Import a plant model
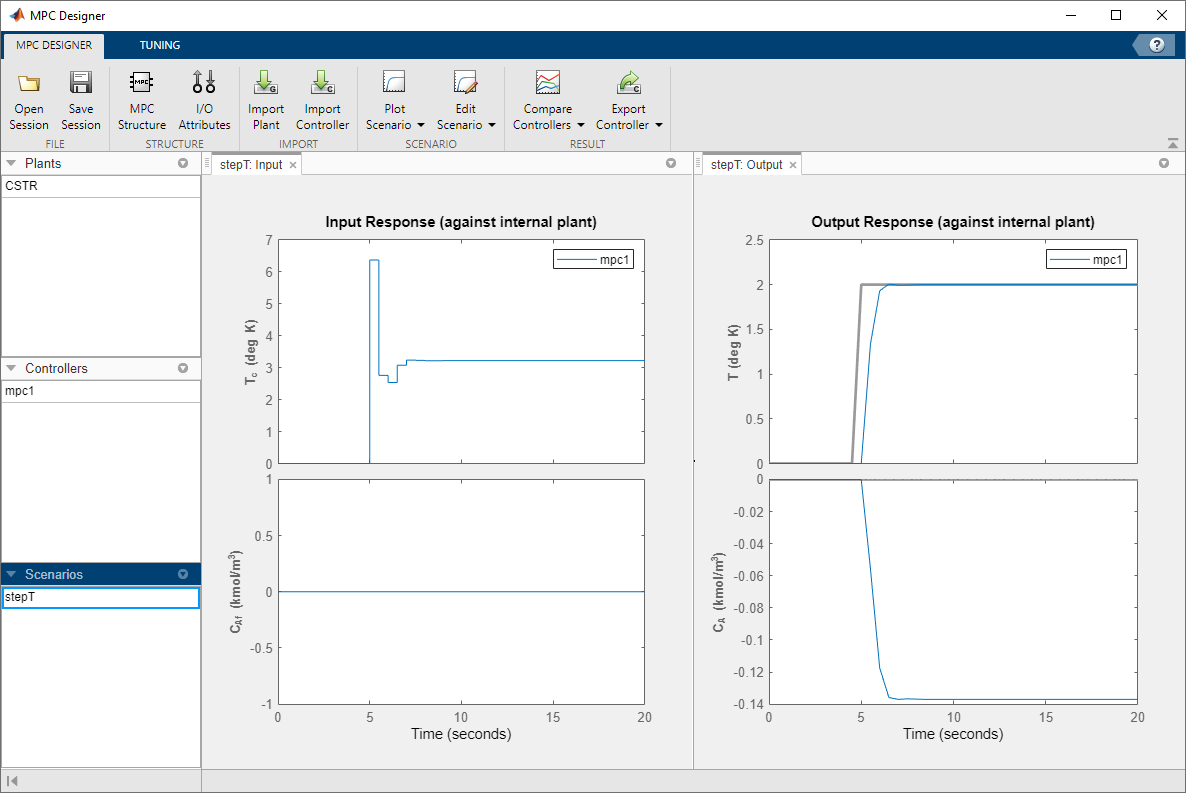Image resolution: width=1186 pixels, height=793 pixels. pyautogui.click(x=265, y=97)
